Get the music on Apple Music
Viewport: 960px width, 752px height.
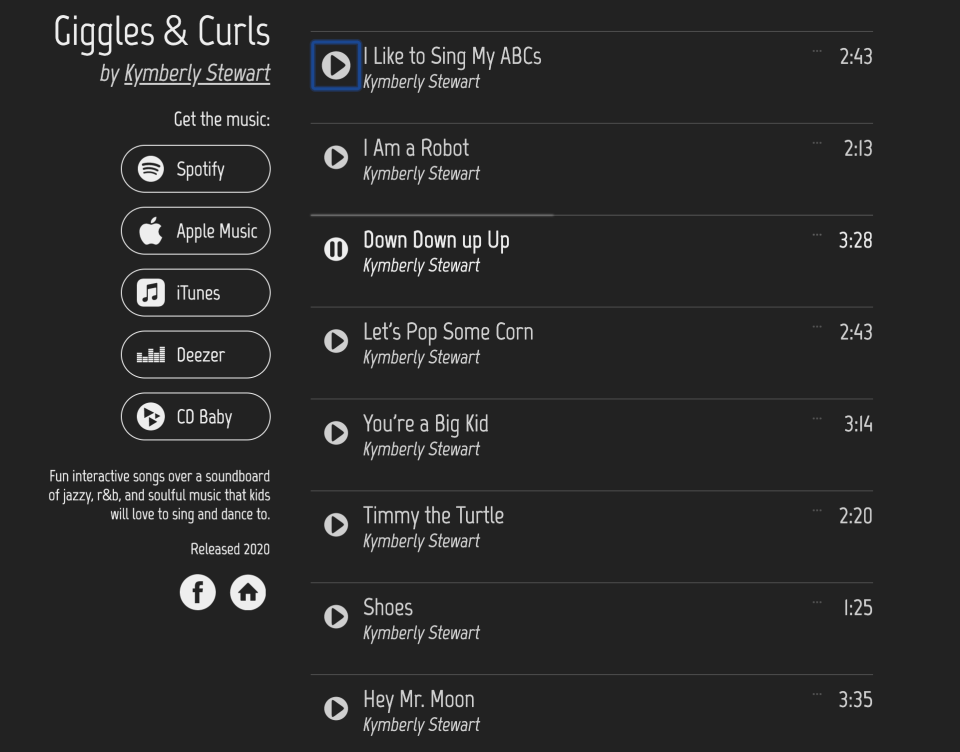(196, 231)
